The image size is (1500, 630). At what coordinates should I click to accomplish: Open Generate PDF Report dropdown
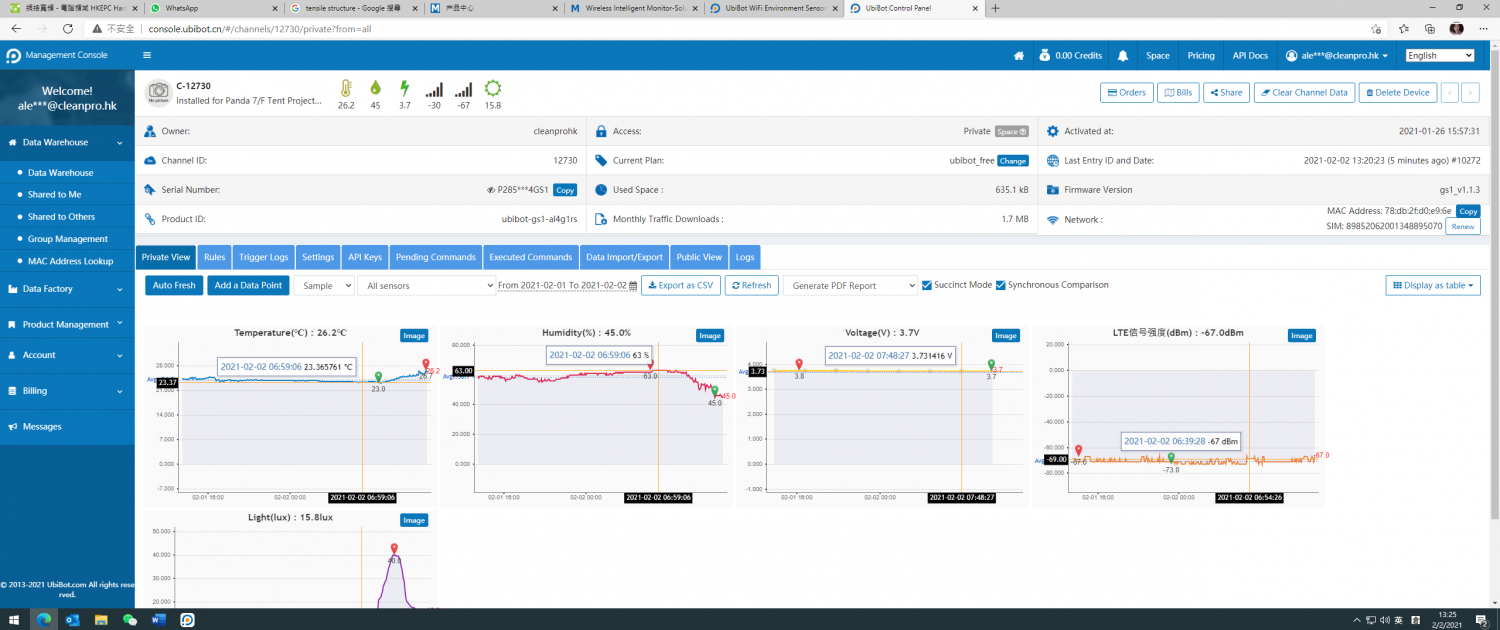click(x=850, y=286)
